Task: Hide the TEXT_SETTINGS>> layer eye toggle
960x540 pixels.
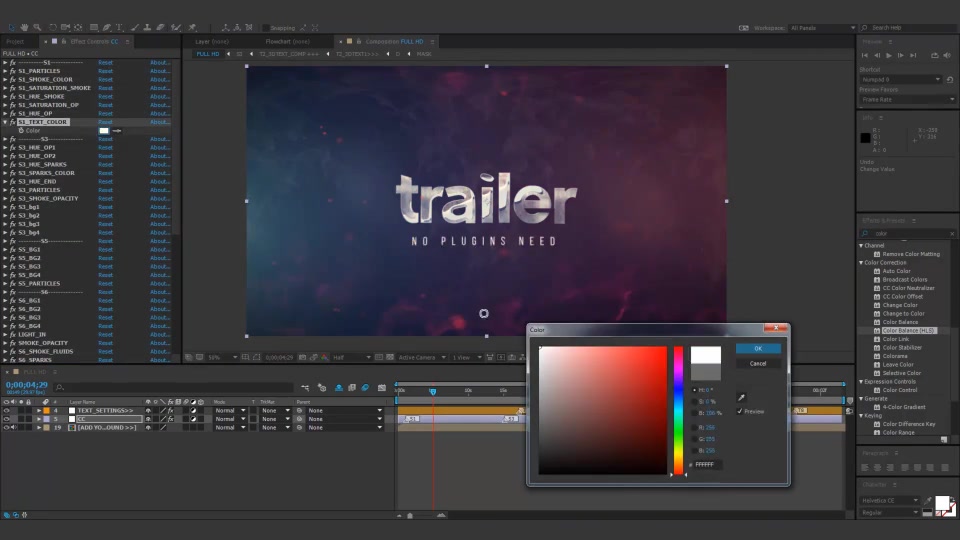Action: click(6, 411)
